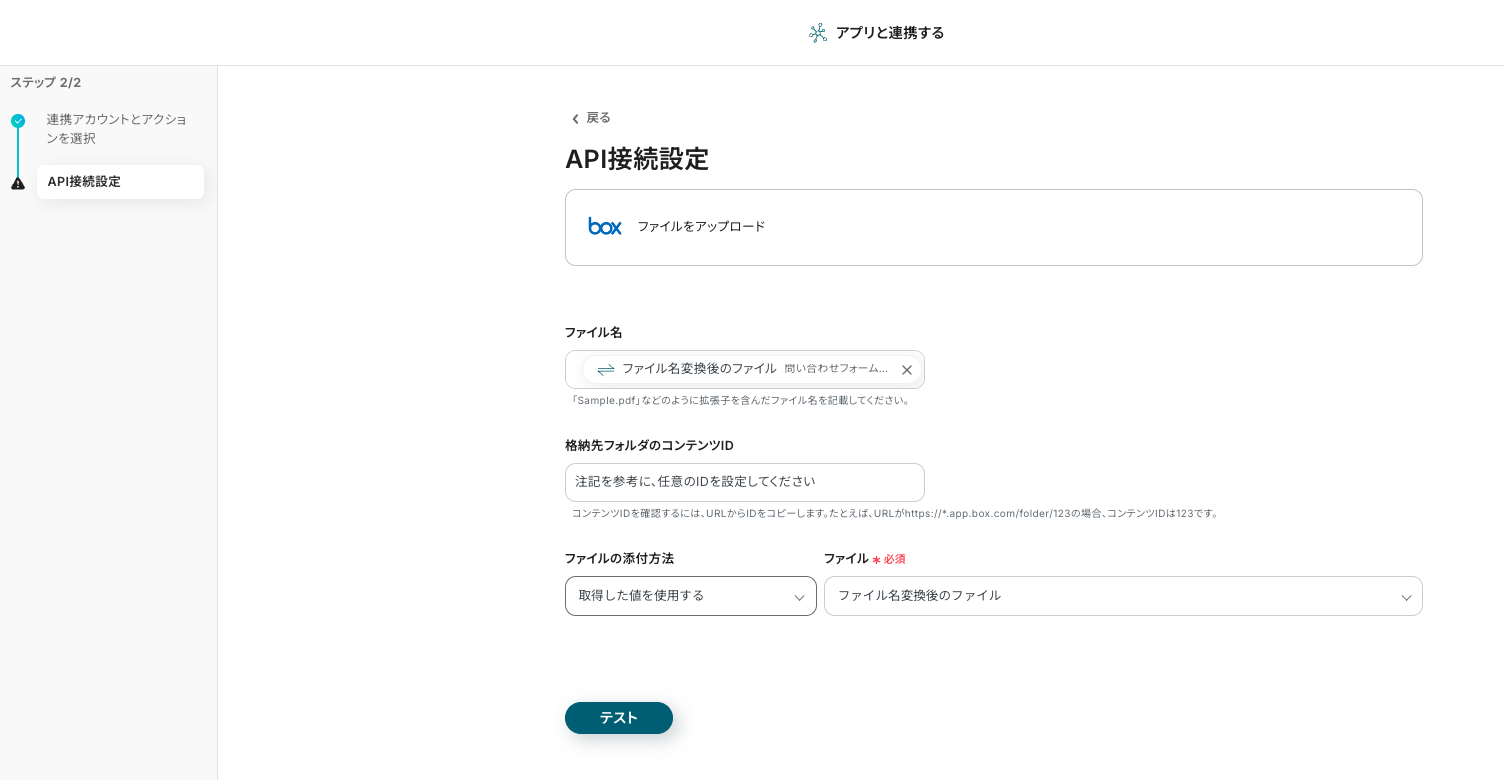Image resolution: width=1504 pixels, height=780 pixels.
Task: Click the アプリと連携する header title
Action: [x=889, y=33]
